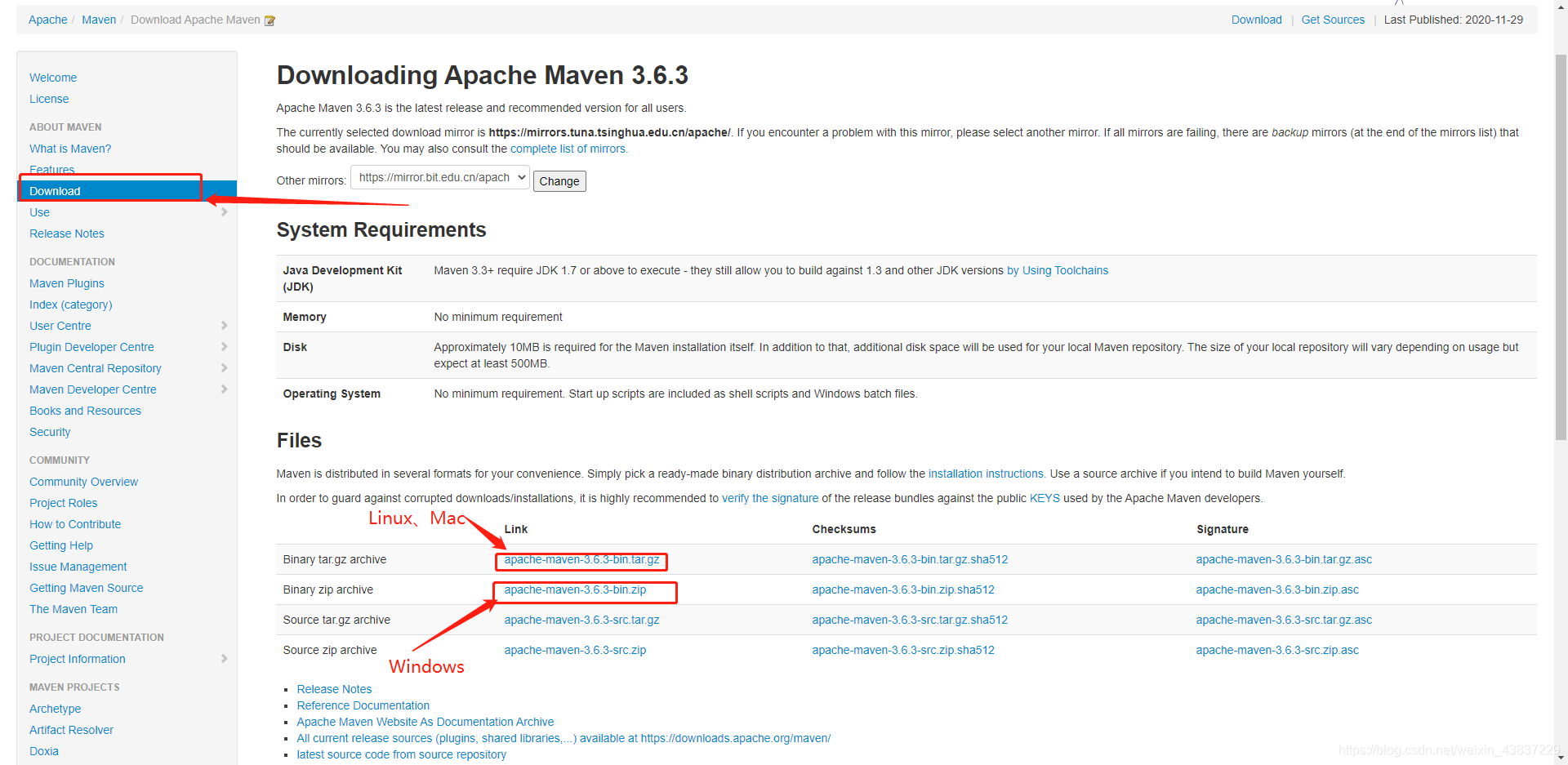
Task: Expand the Use submenu chevron
Action: click(x=224, y=212)
